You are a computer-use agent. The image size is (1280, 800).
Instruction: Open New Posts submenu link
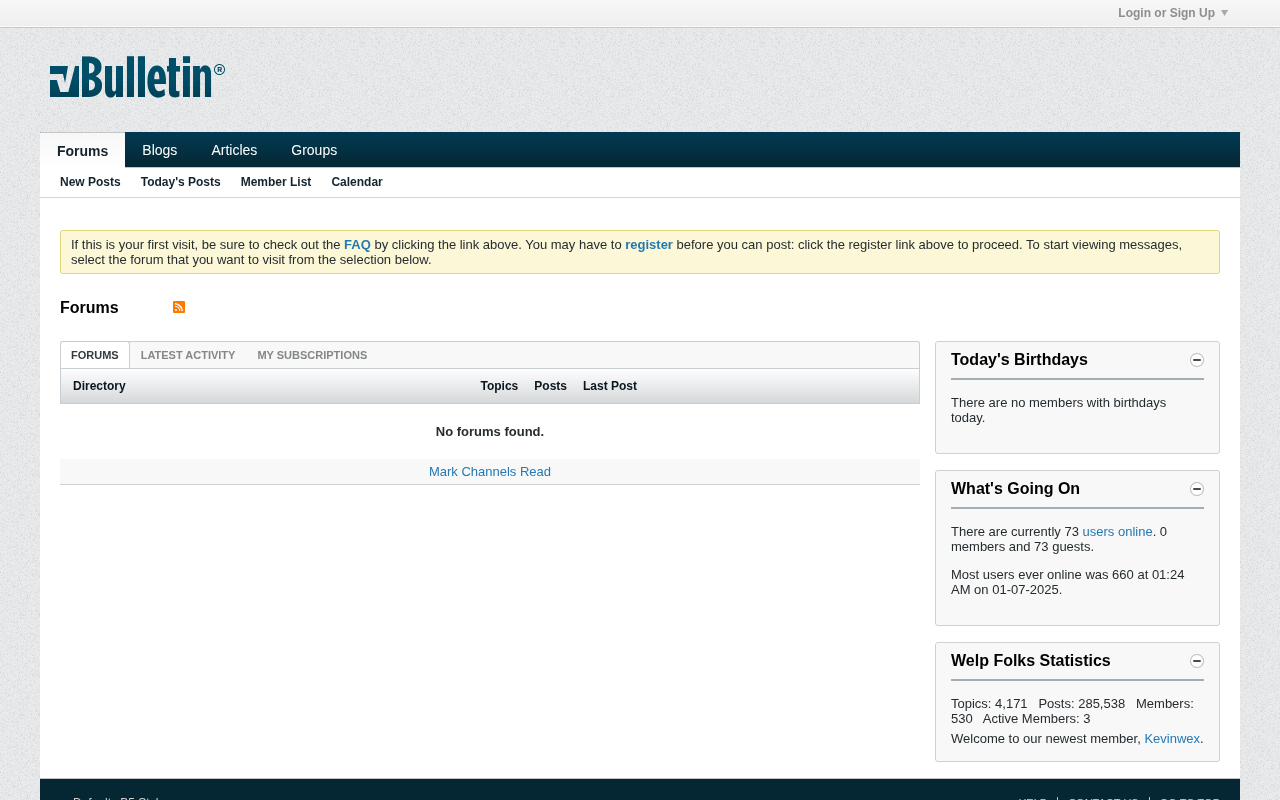pyautogui.click(x=90, y=182)
